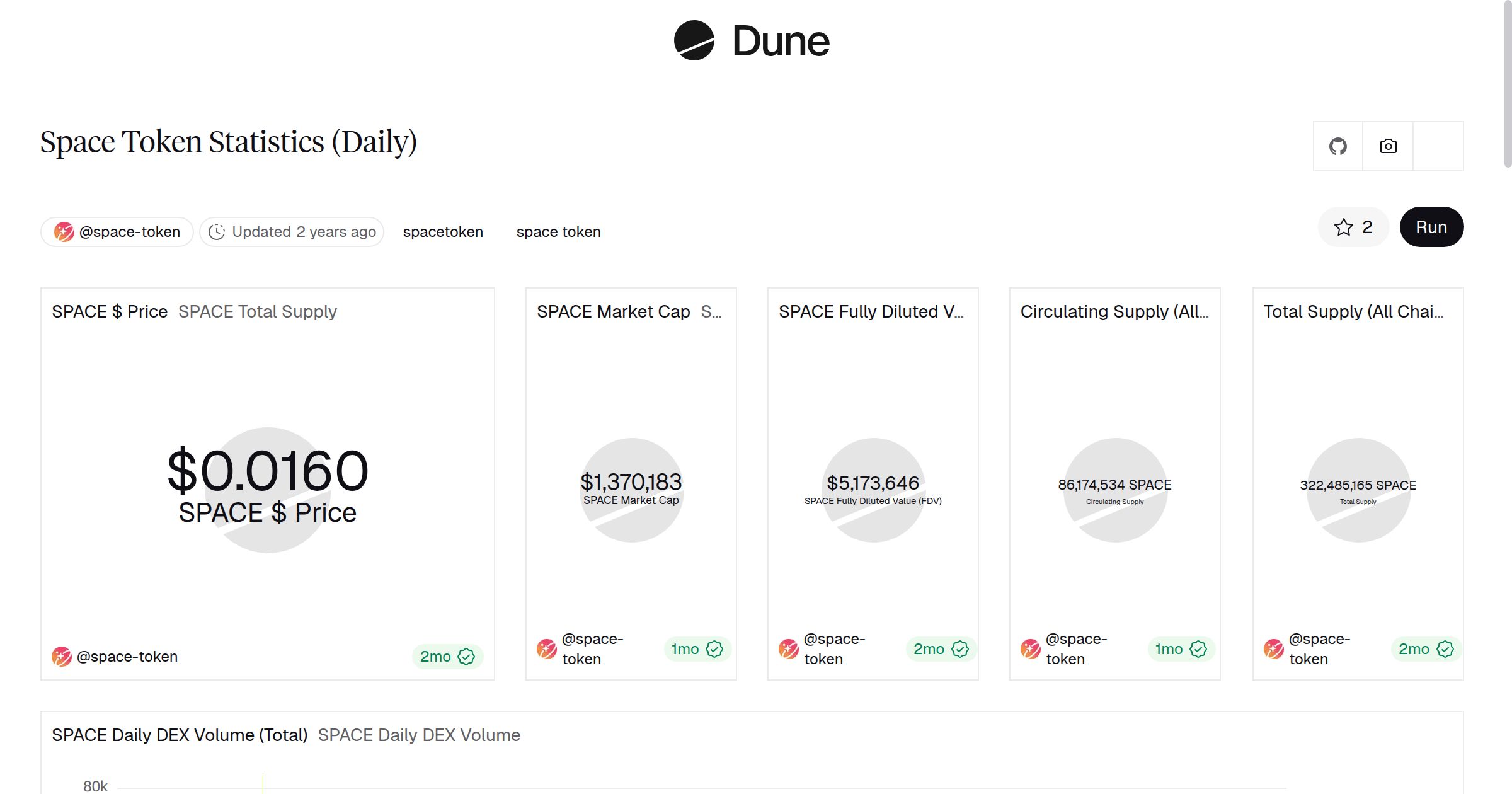Open the spacetoken tag

click(443, 231)
